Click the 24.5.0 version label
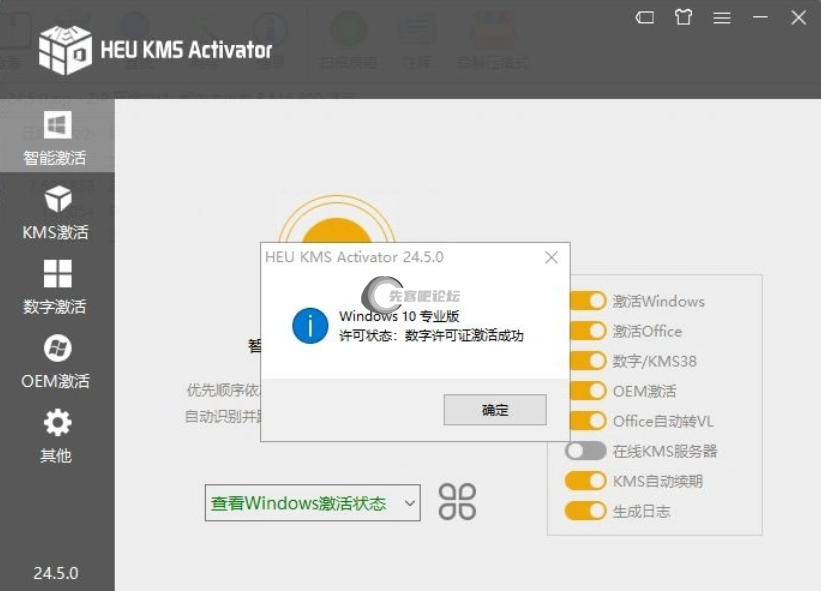Screen dimensions: 821x591 click(x=56, y=573)
